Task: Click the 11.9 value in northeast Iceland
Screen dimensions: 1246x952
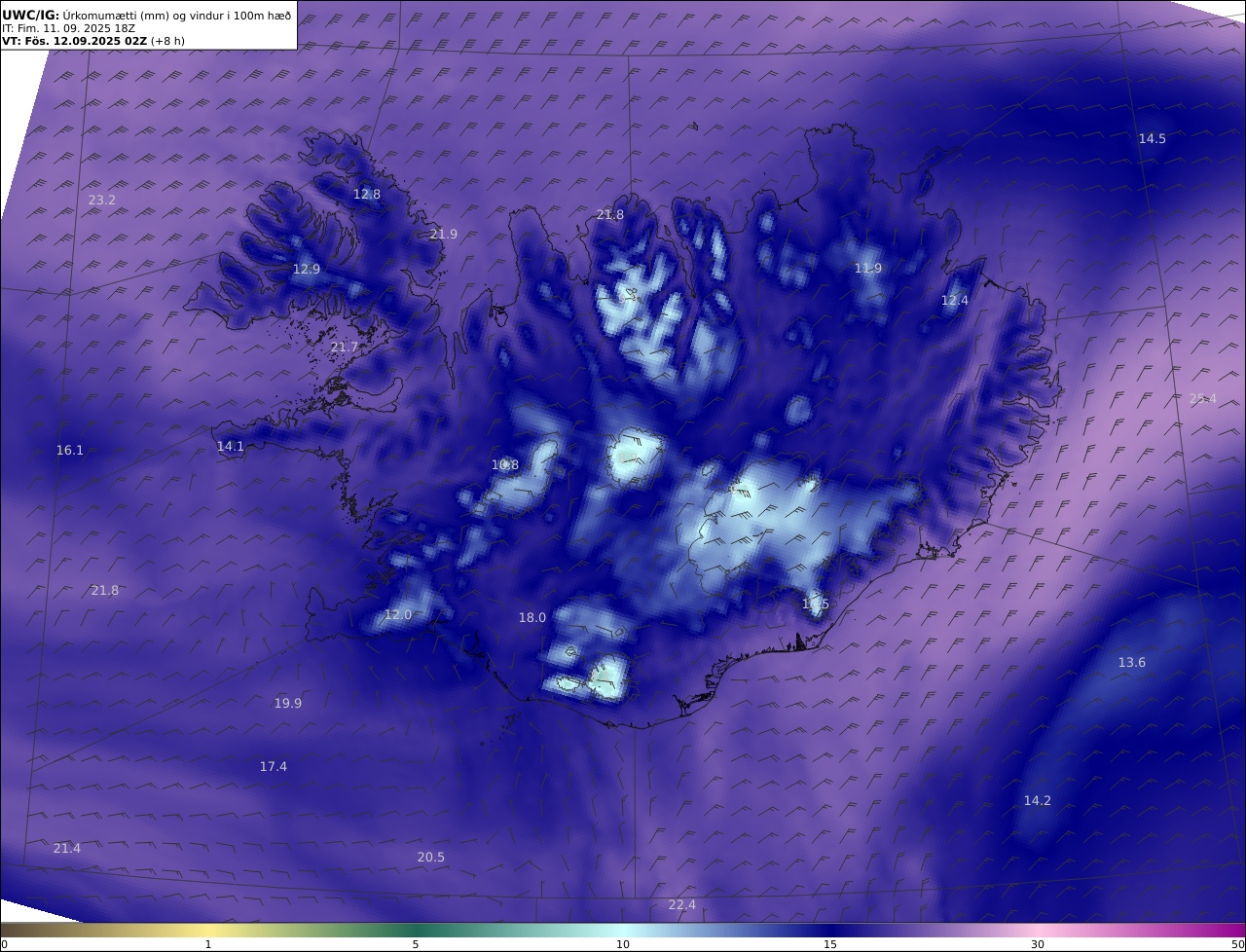Action: pyautogui.click(x=868, y=269)
